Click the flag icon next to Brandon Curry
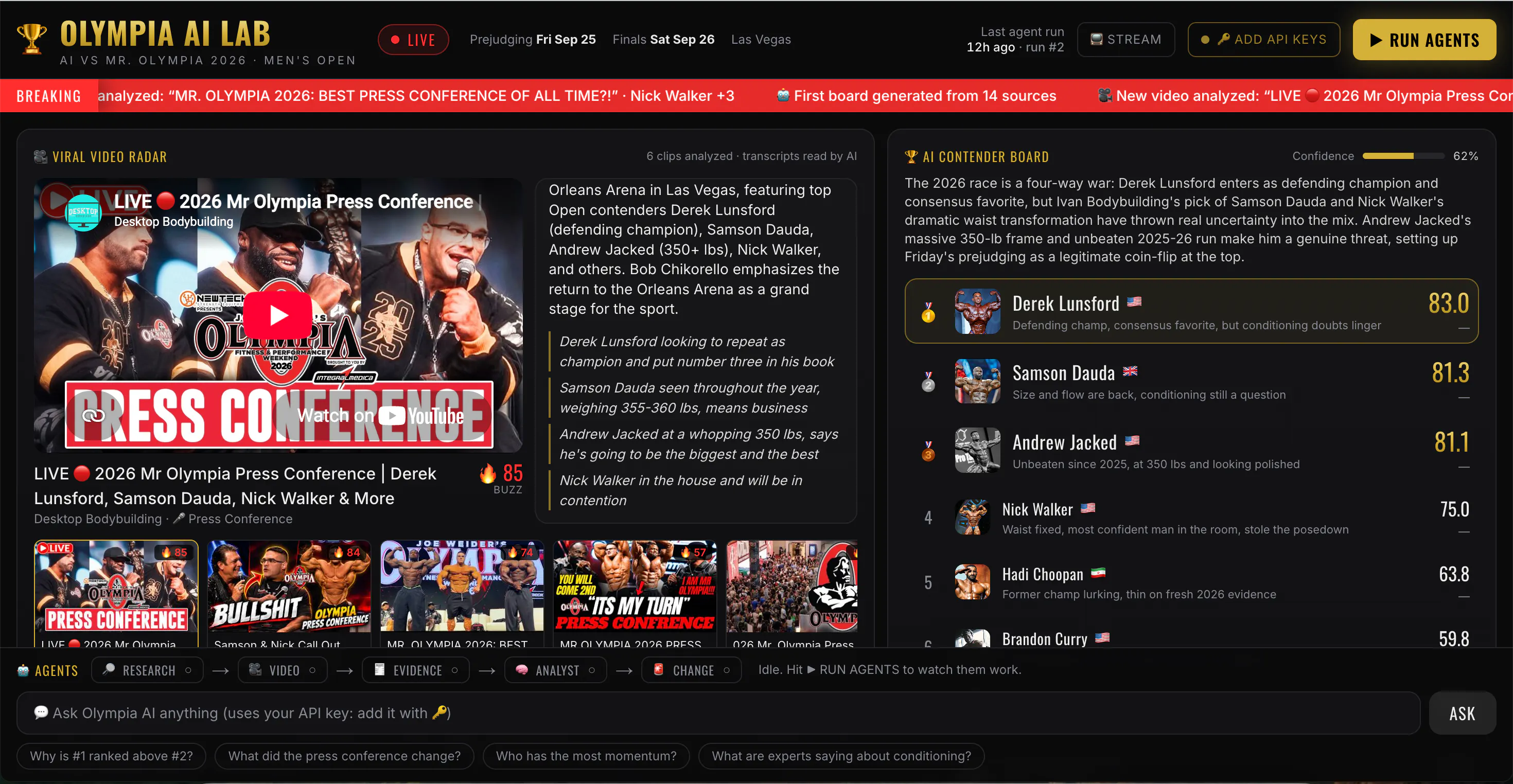Viewport: 1513px width, 784px height. coord(1102,637)
